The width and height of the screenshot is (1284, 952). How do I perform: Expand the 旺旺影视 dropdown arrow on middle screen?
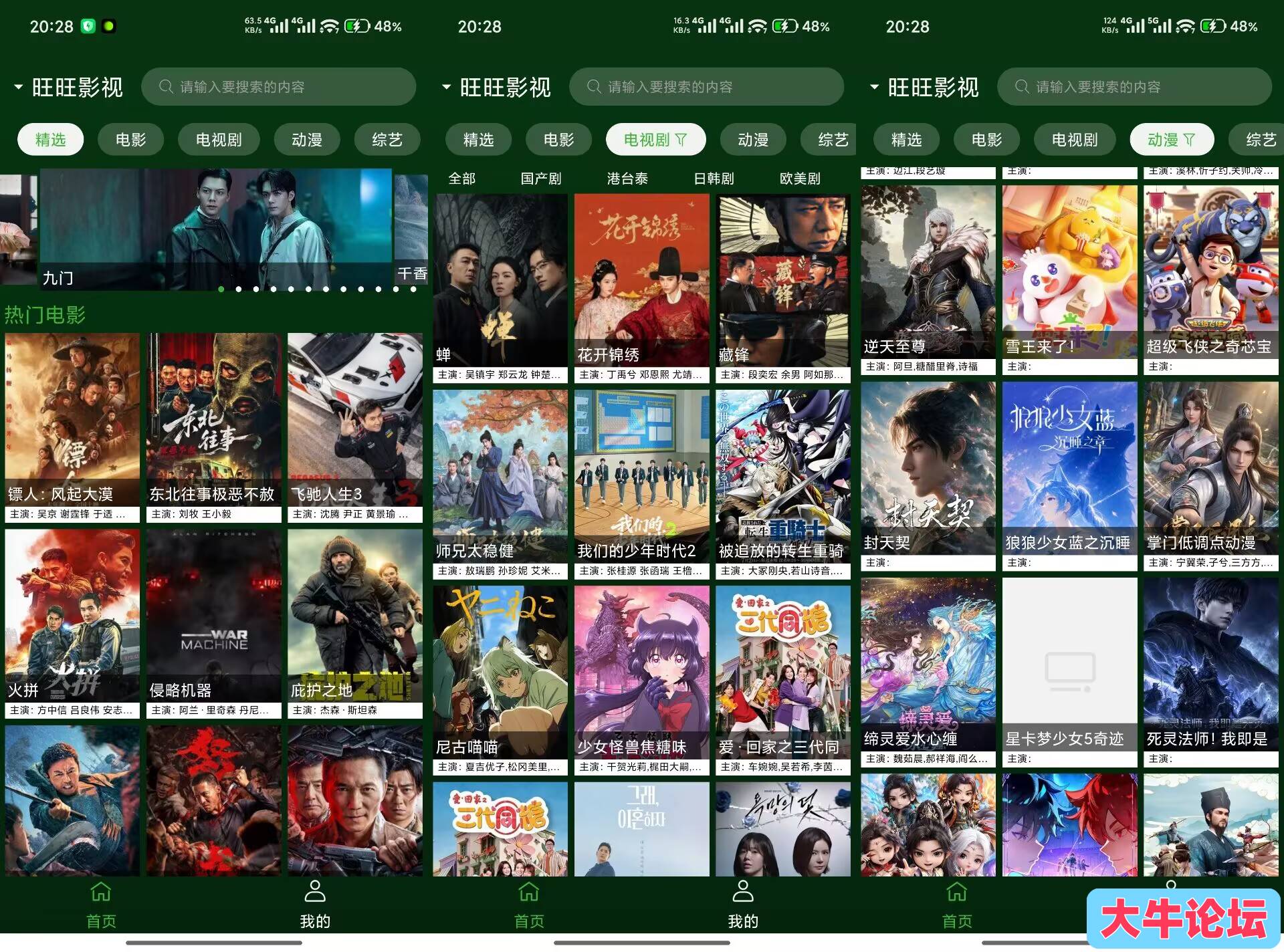pyautogui.click(x=447, y=87)
